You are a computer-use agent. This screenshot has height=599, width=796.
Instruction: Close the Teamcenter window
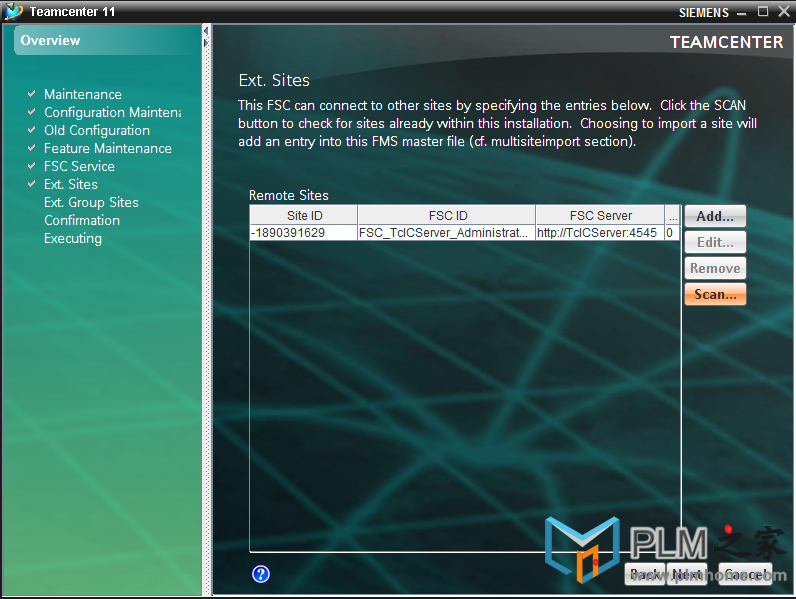click(x=784, y=12)
